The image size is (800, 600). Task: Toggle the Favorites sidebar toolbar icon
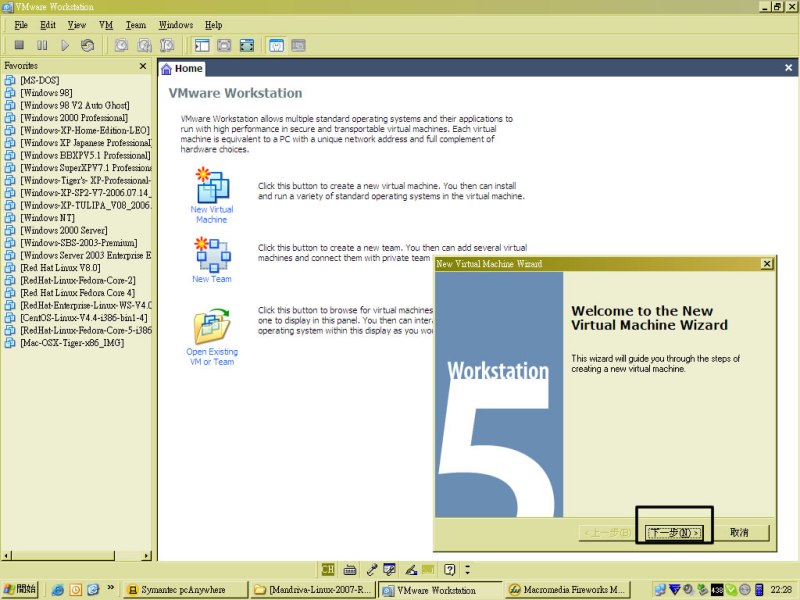pos(202,45)
